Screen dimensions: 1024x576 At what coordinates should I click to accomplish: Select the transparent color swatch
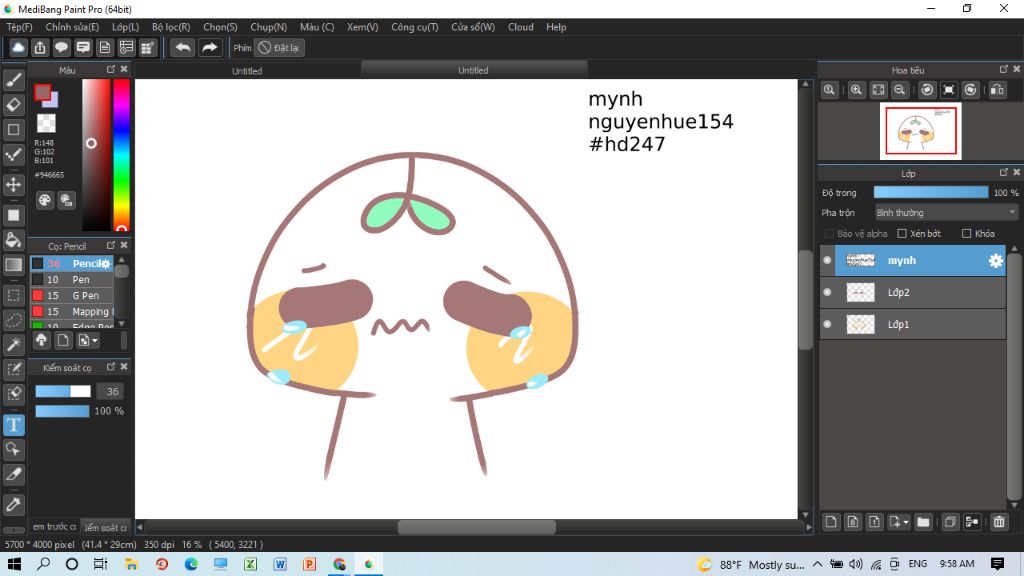pyautogui.click(x=46, y=123)
